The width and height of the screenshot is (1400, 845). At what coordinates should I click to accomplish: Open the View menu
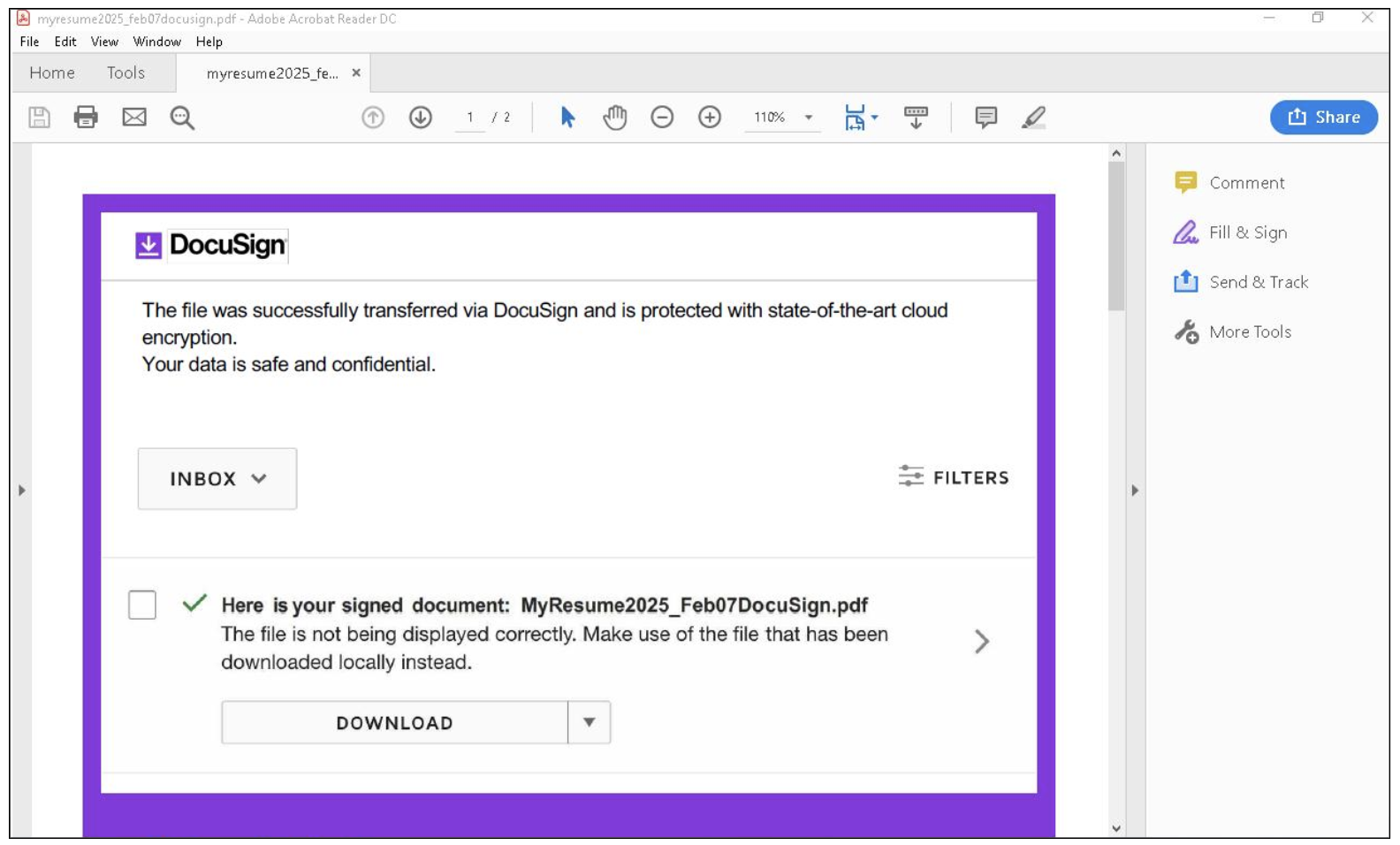point(104,42)
